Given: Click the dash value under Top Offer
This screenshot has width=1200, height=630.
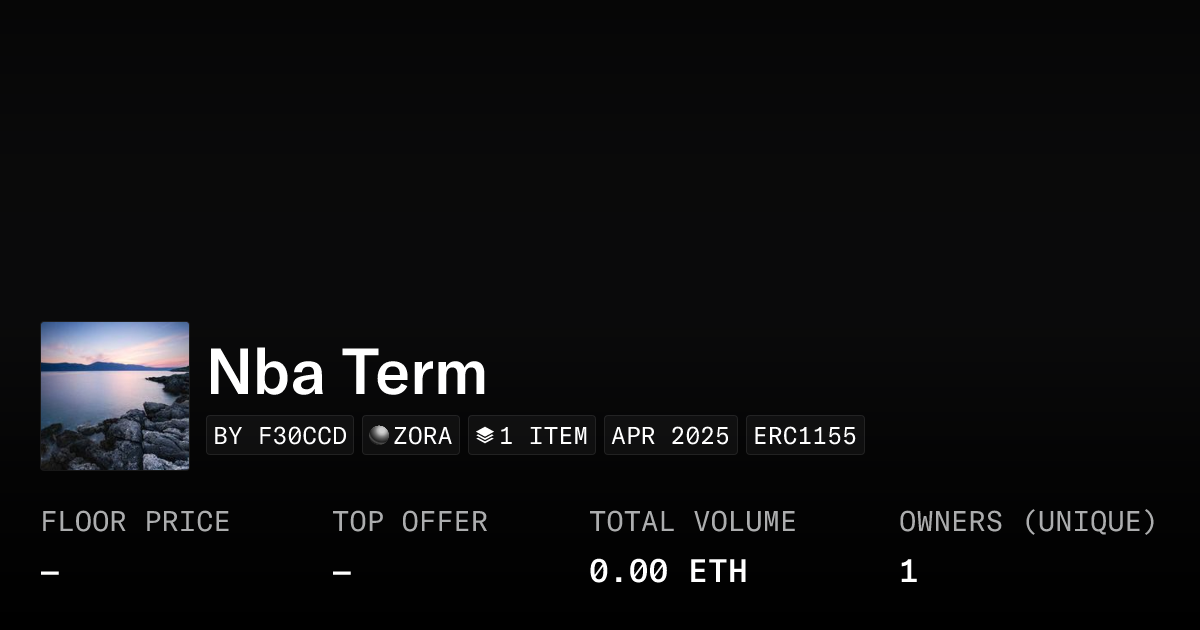Looking at the screenshot, I should tap(342, 573).
